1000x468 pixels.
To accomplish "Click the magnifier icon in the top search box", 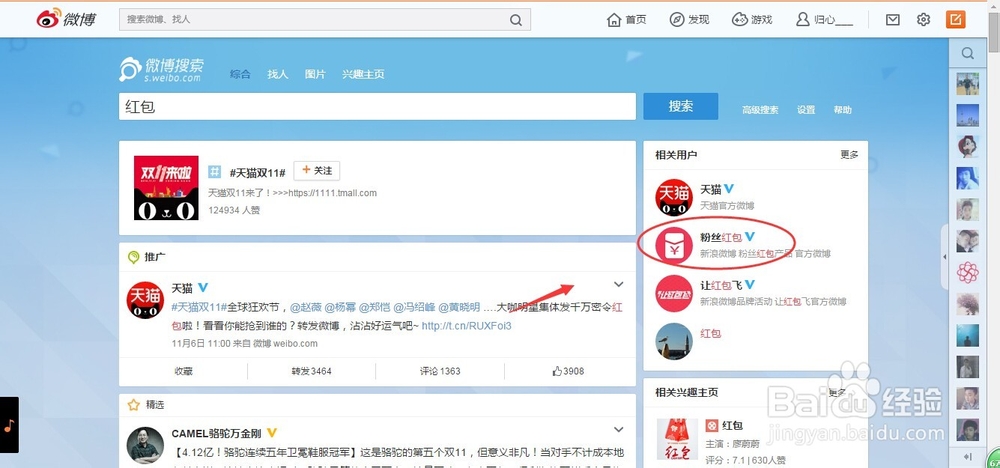I will click(x=516, y=20).
